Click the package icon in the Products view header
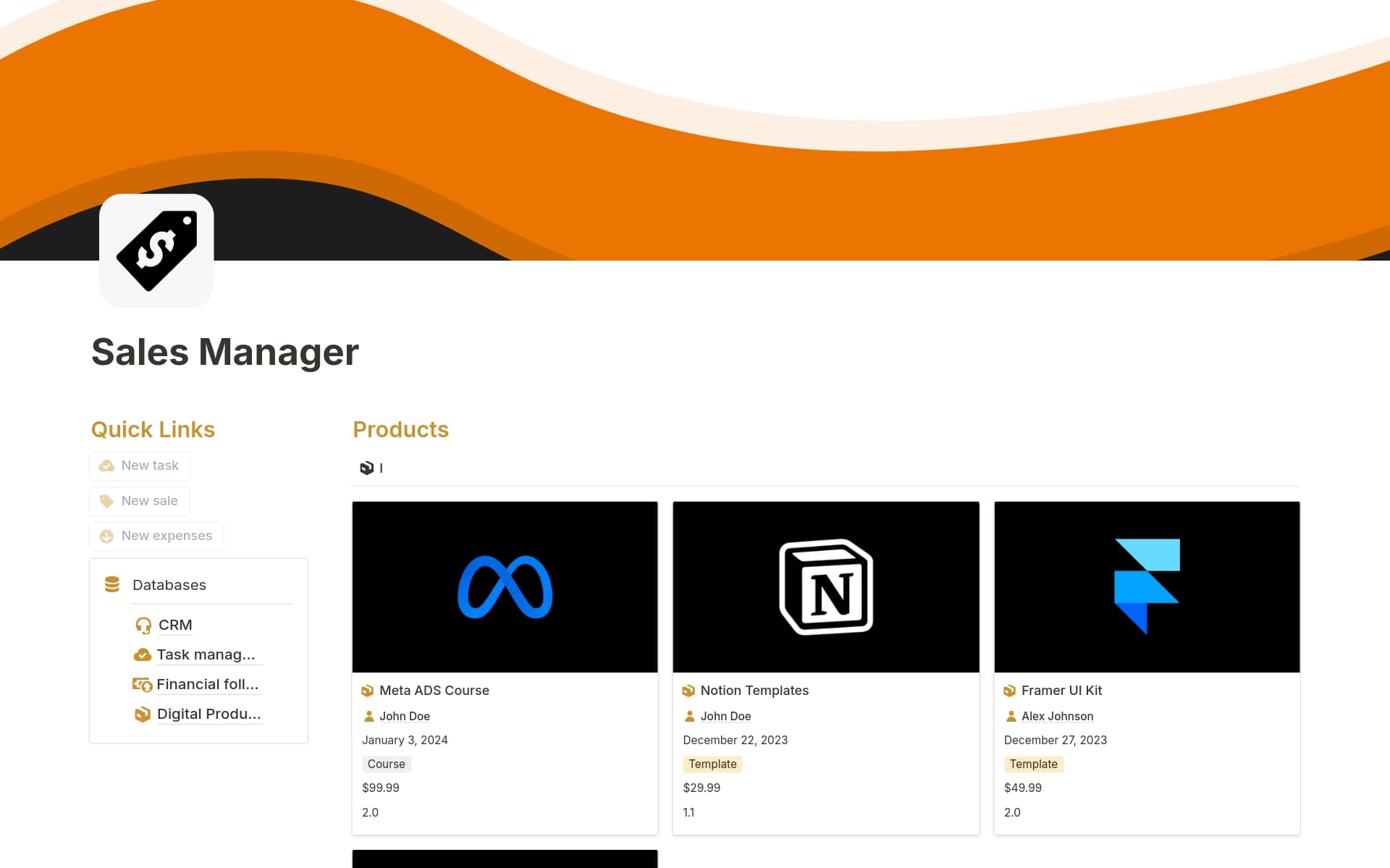This screenshot has width=1390, height=868. 368,468
